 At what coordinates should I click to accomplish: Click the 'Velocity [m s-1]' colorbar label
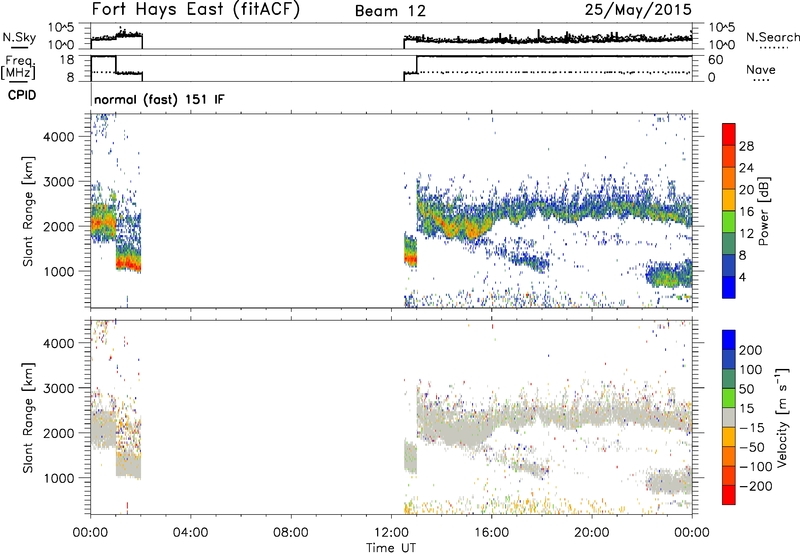point(782,417)
